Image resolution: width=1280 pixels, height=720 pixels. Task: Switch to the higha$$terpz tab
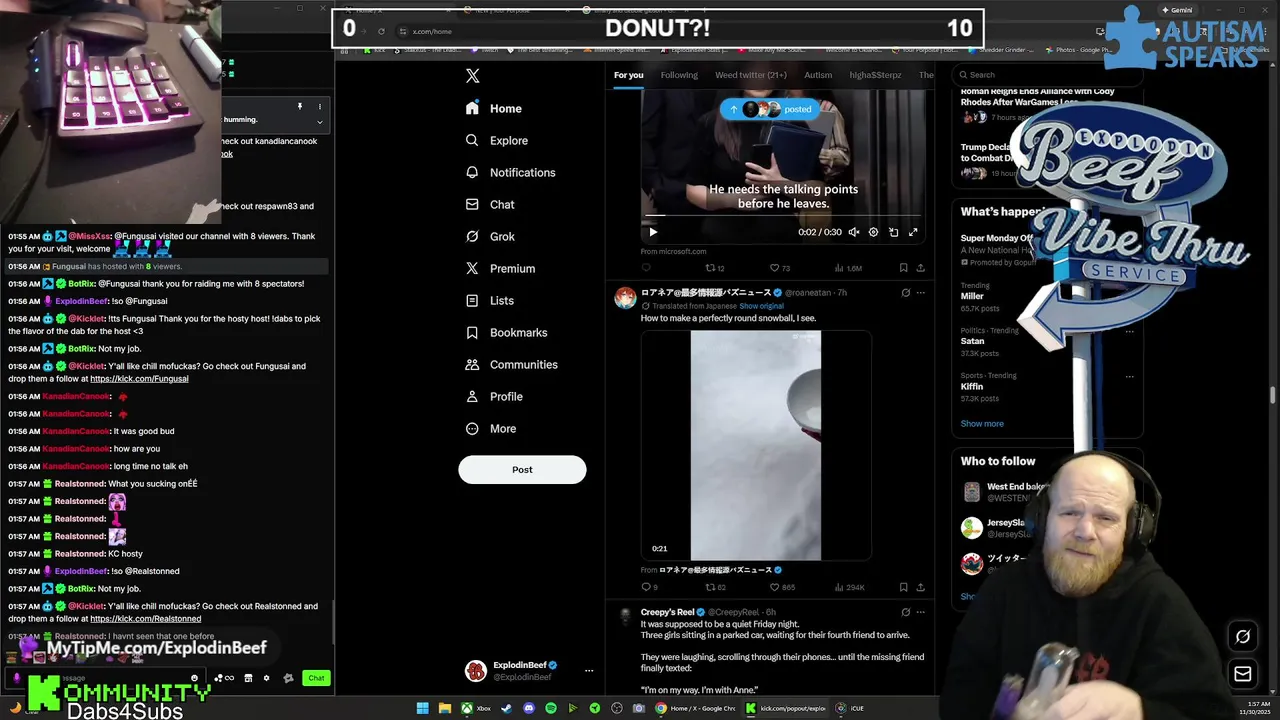875,75
